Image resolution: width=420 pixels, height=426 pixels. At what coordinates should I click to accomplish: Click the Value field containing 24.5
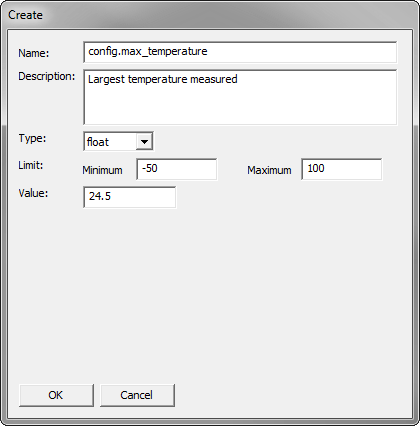129,197
